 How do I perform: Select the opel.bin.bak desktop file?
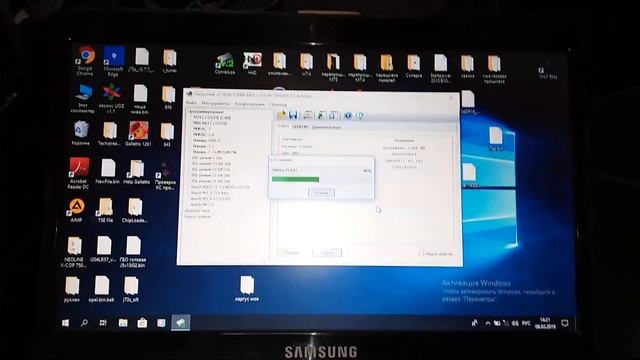[x=101, y=288]
